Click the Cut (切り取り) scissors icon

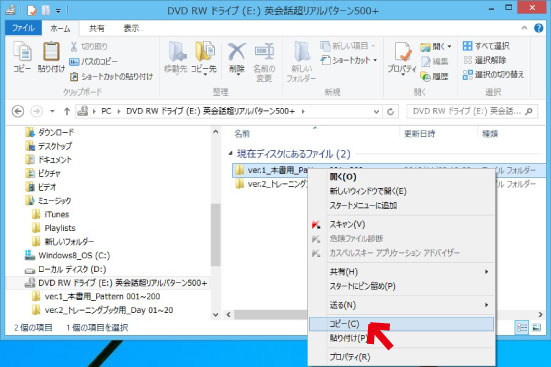pos(89,46)
